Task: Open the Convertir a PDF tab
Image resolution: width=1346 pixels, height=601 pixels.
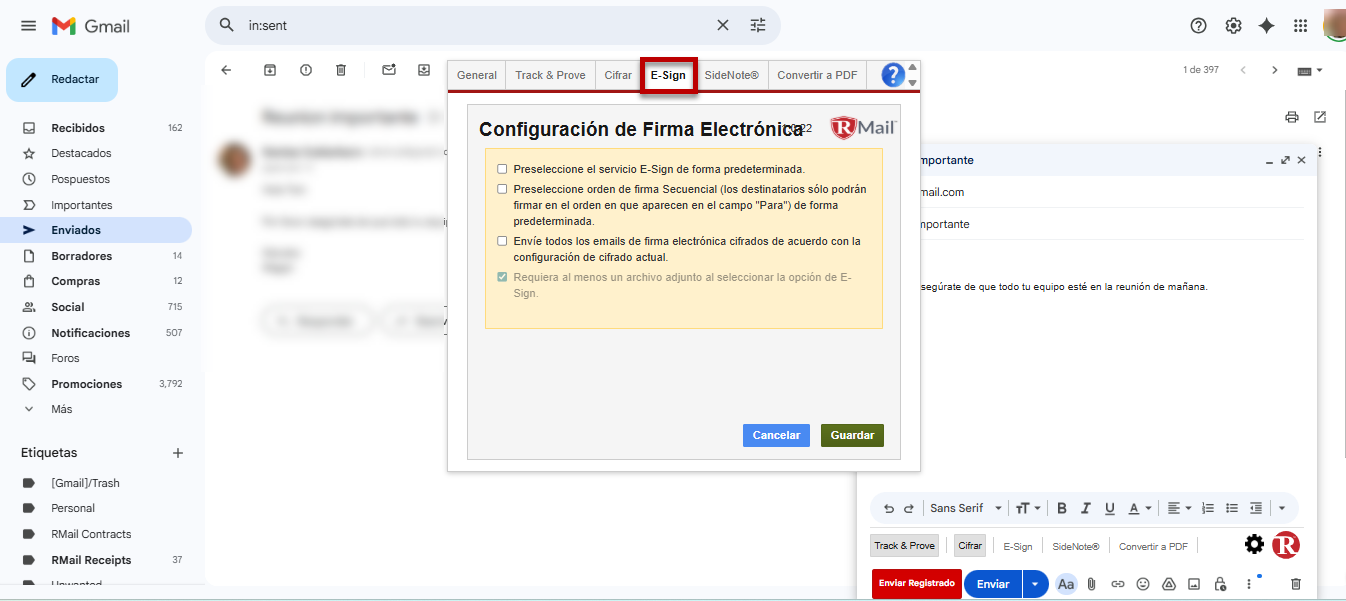Action: click(x=817, y=75)
